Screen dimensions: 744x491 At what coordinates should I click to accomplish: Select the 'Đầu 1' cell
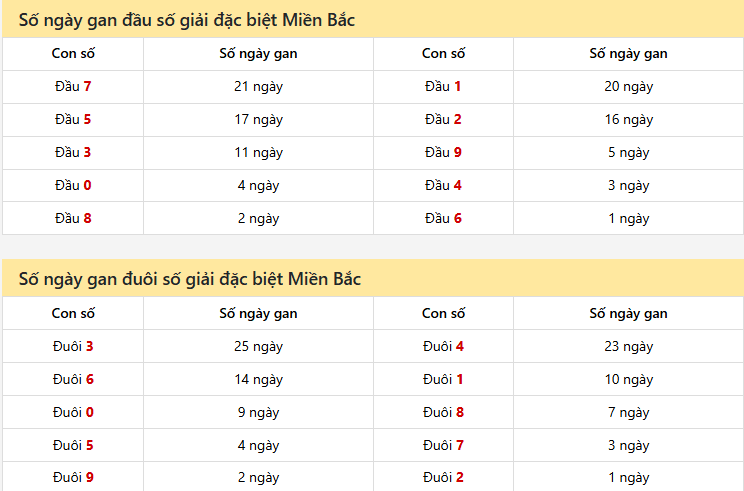pyautogui.click(x=443, y=87)
